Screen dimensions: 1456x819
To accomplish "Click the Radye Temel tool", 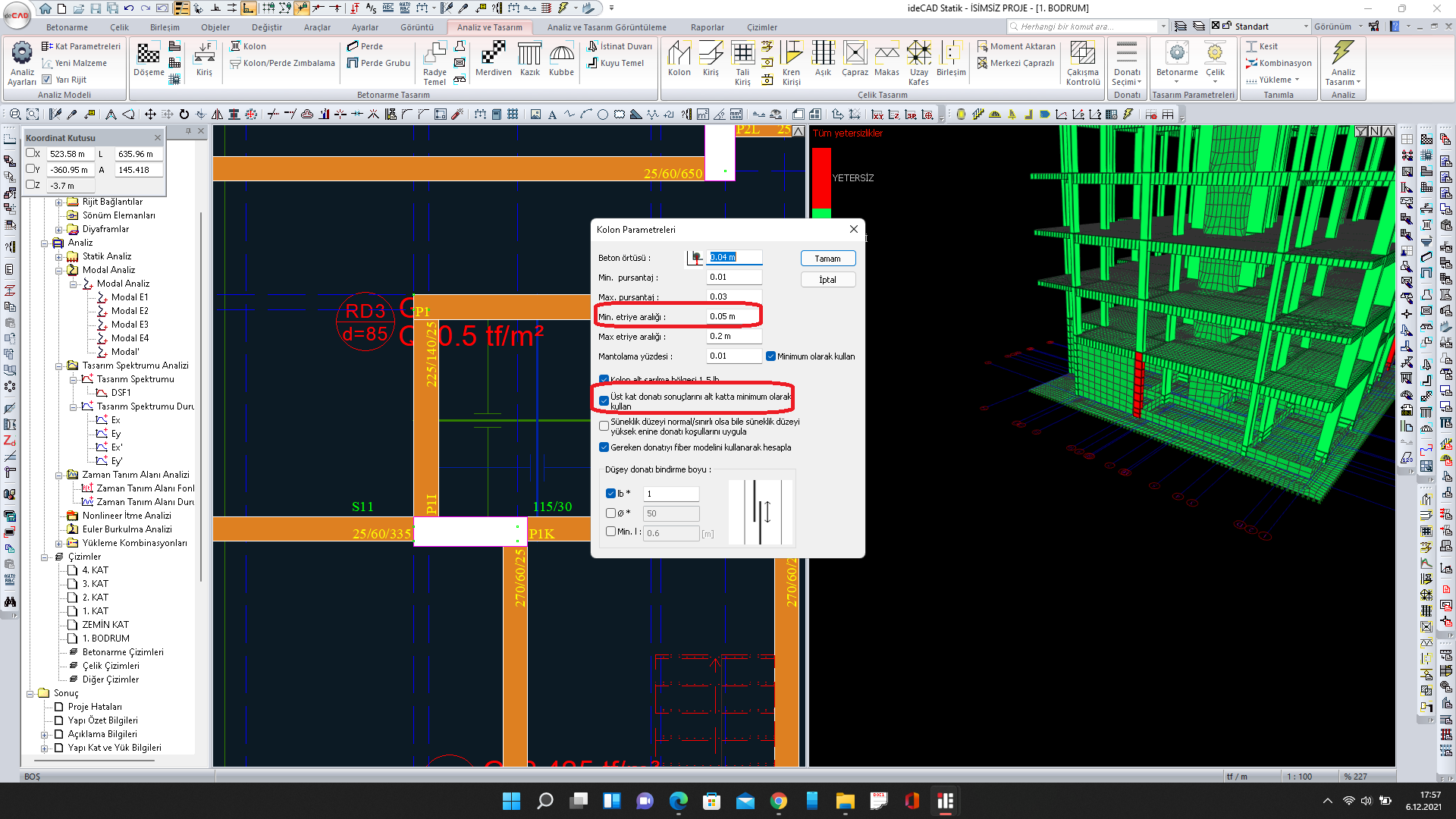I will (x=435, y=64).
